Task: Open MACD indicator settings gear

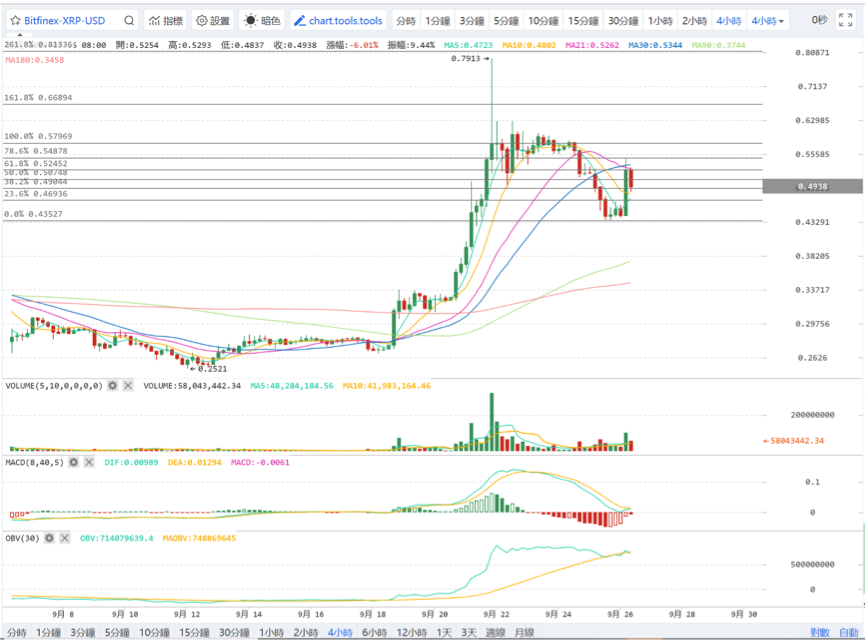Action: click(x=73, y=463)
